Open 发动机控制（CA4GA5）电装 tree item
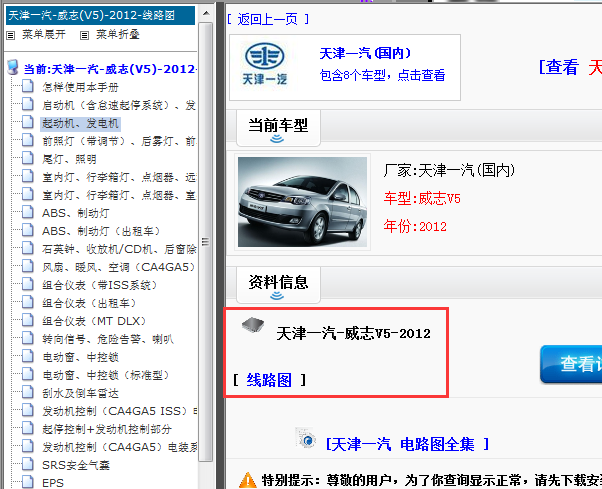The image size is (602, 489). coord(119,447)
